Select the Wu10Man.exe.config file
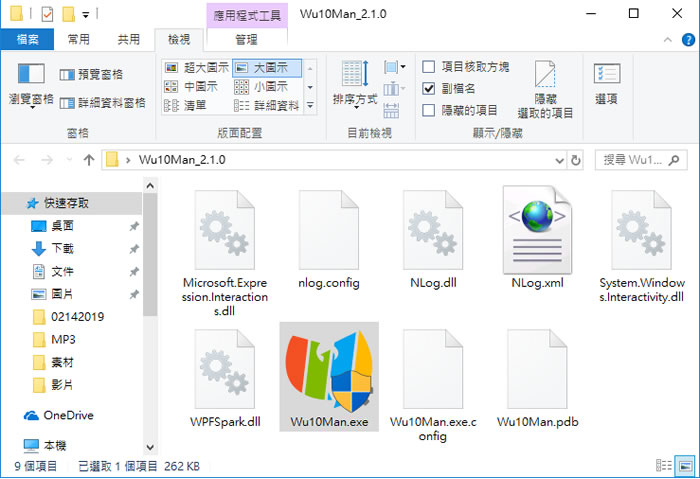Image resolution: width=700 pixels, height=479 pixels. coord(433,385)
